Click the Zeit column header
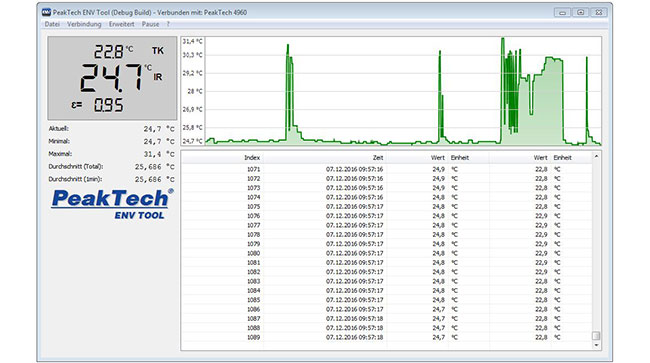The width and height of the screenshot is (650, 363). click(x=324, y=157)
